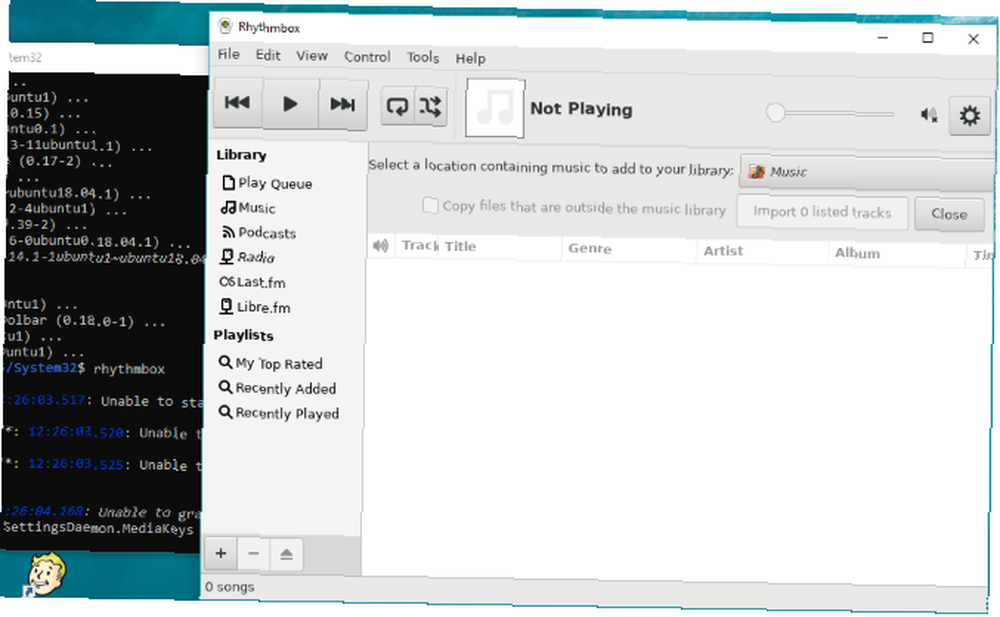Click the playback position slider knob
The image size is (1000, 617).
click(x=775, y=113)
